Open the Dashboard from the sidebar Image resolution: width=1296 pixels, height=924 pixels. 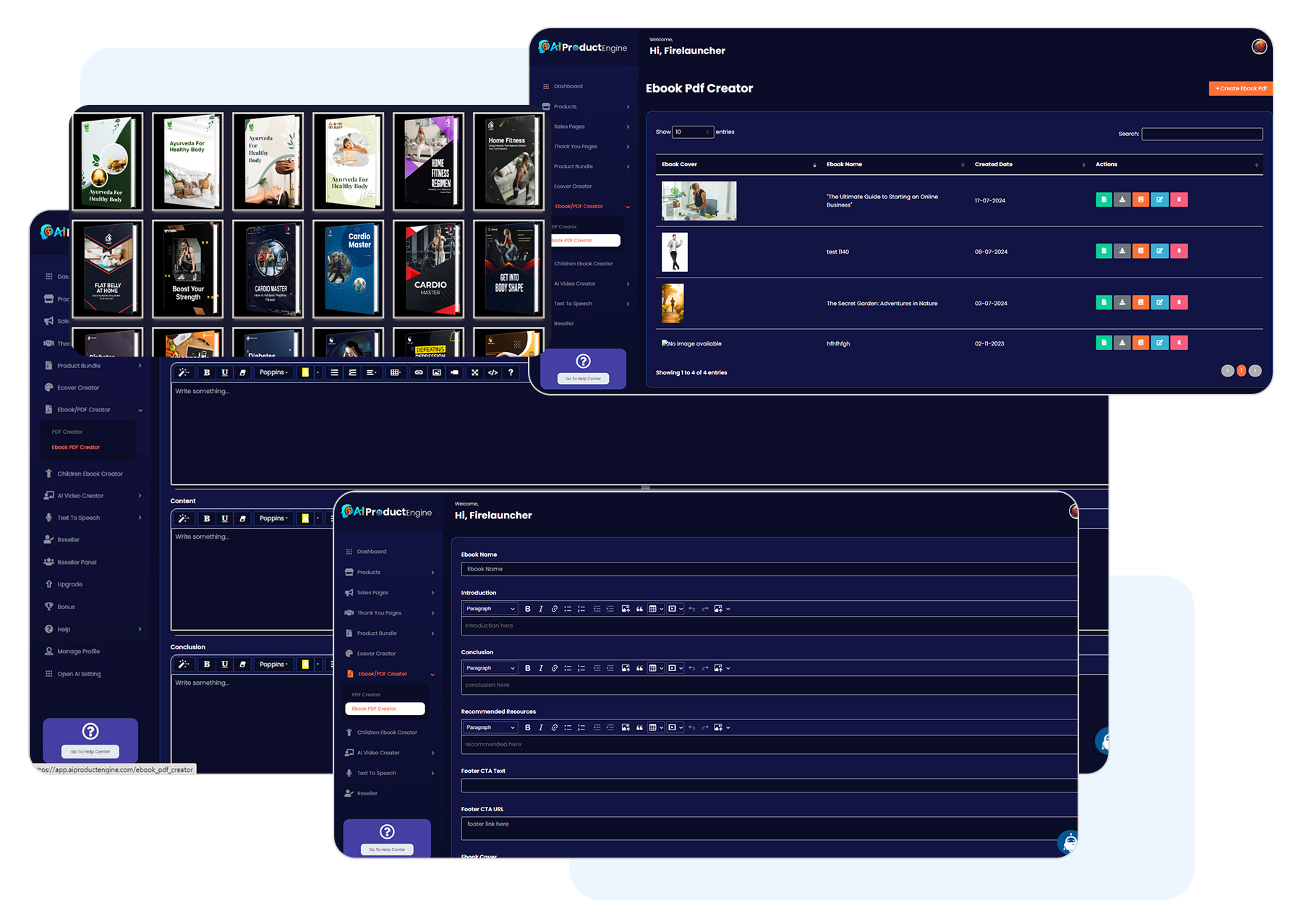click(372, 551)
